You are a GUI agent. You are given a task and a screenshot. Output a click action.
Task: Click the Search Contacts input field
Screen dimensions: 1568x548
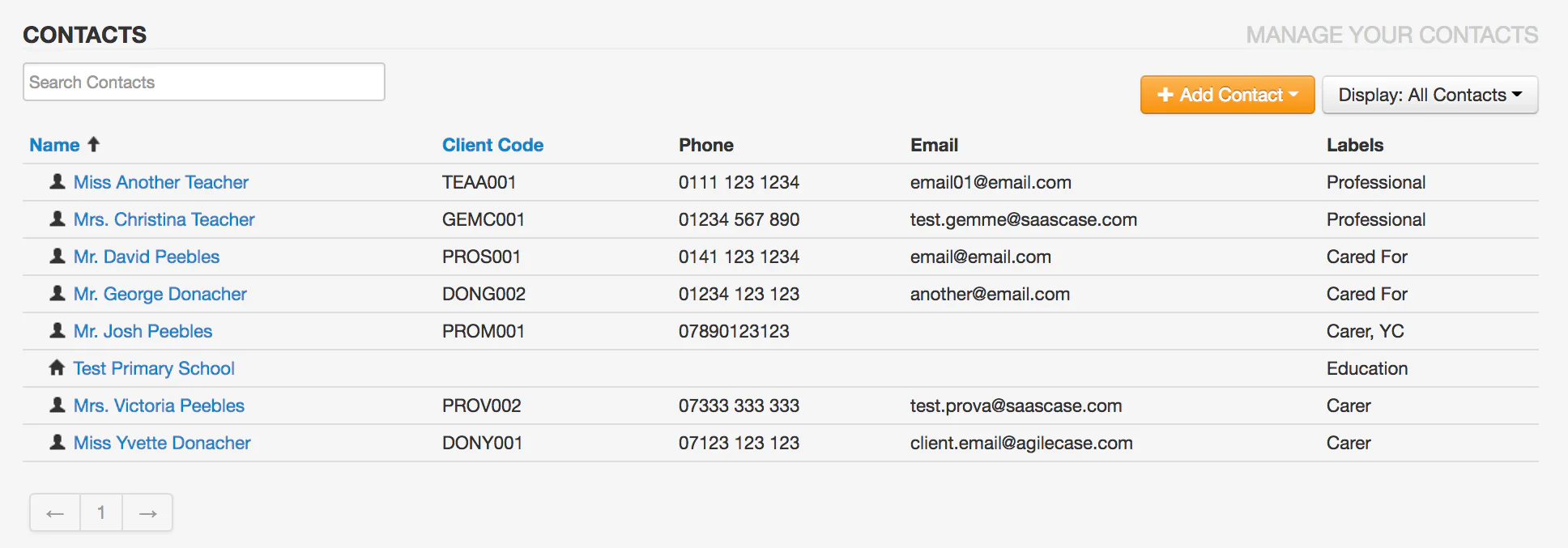[x=203, y=82]
